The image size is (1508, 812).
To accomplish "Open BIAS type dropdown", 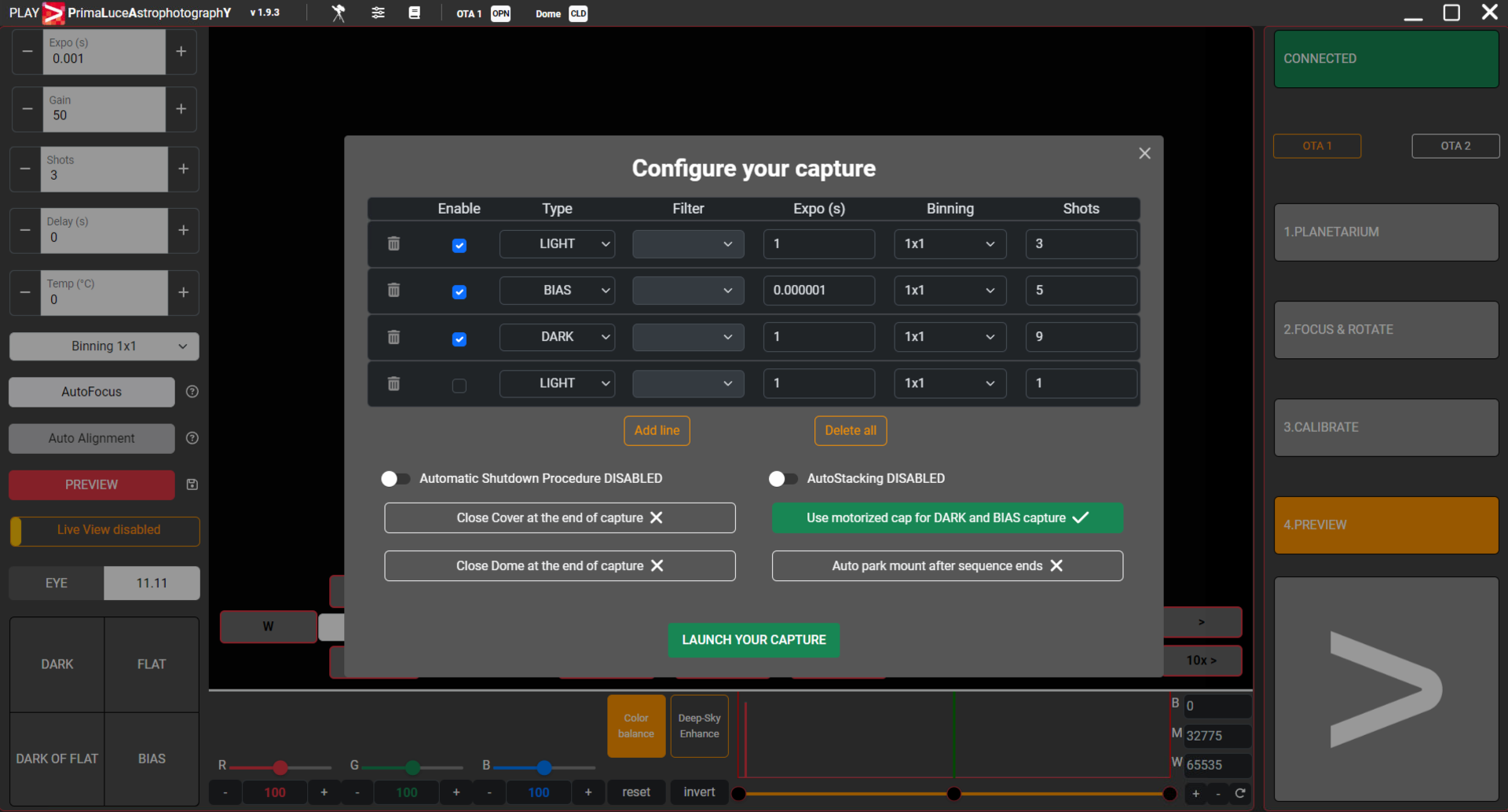I will (557, 291).
